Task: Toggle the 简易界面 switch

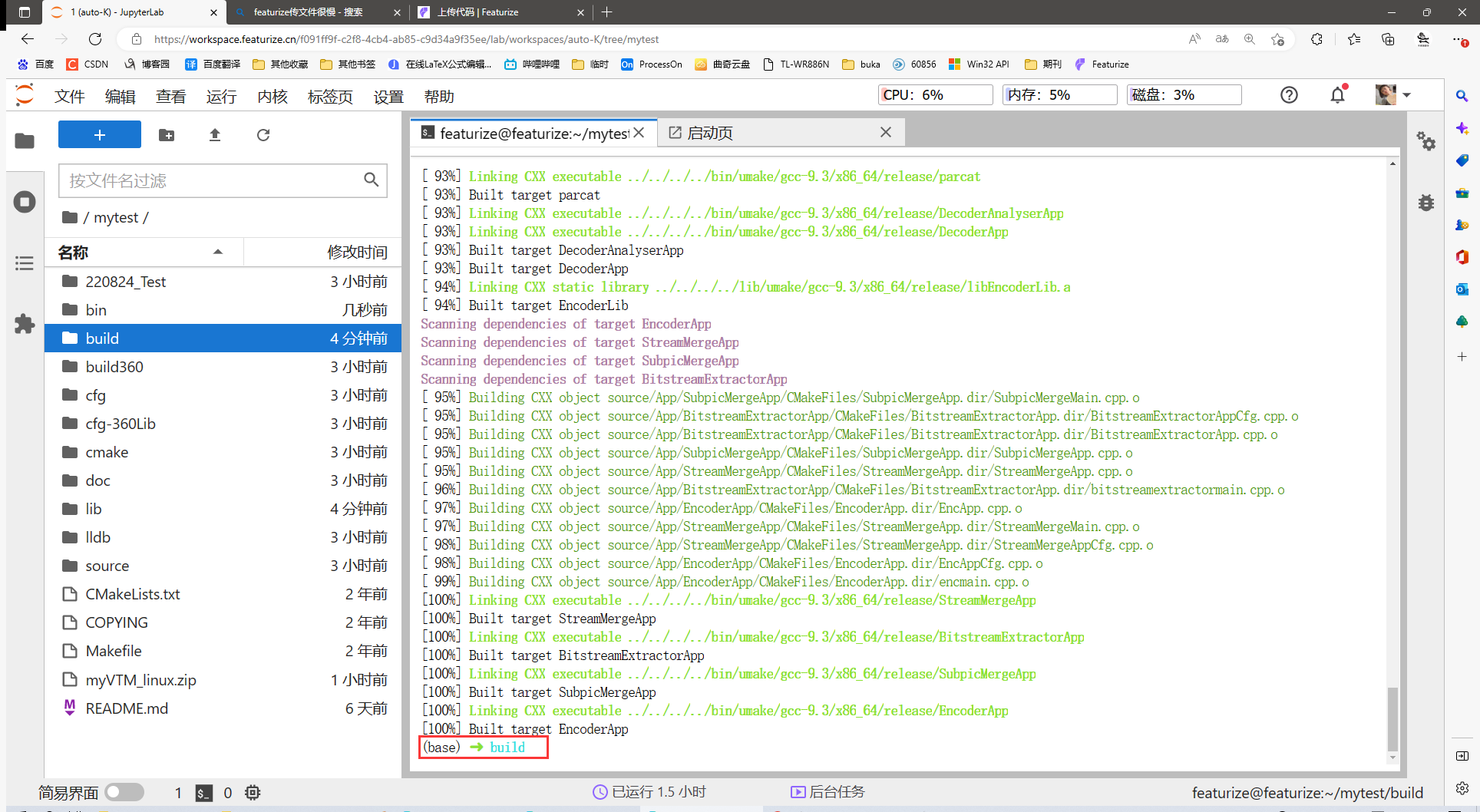Action: pos(124,792)
